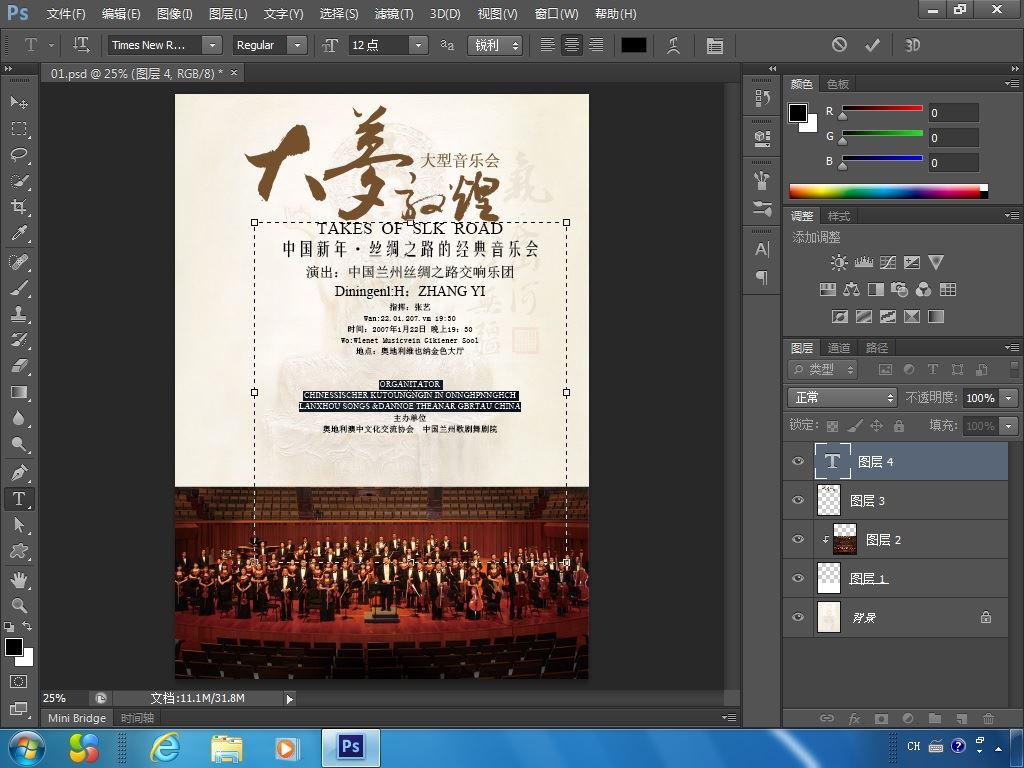Select the Spot Healing Brush tool

(x=19, y=262)
